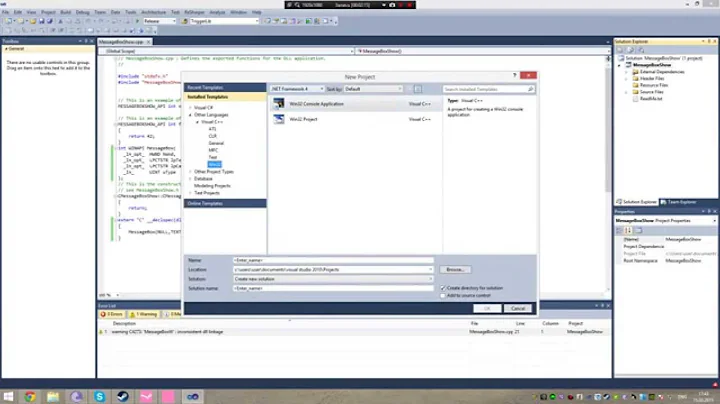Switch to the Team Explorer tab
This screenshot has height=404, width=720.
point(679,202)
